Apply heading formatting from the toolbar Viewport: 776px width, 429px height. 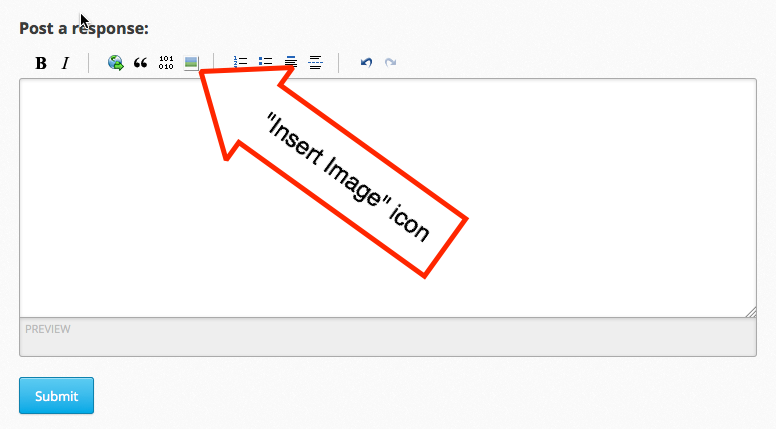click(x=290, y=63)
